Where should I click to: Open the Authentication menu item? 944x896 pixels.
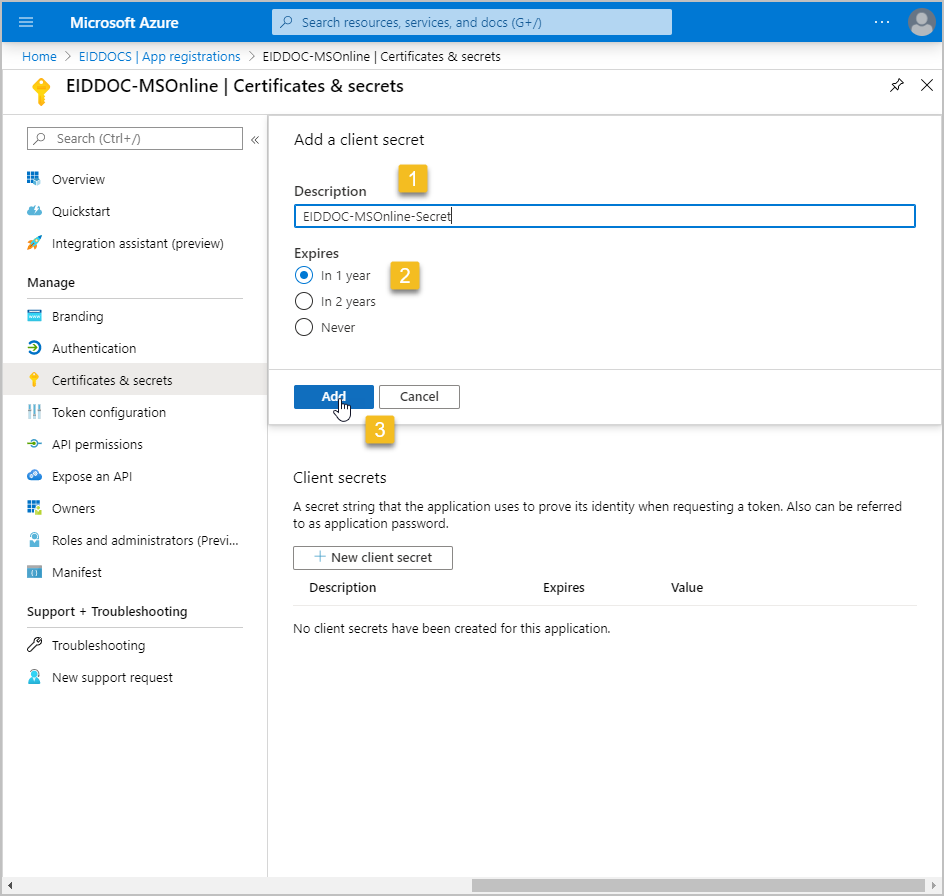point(94,348)
